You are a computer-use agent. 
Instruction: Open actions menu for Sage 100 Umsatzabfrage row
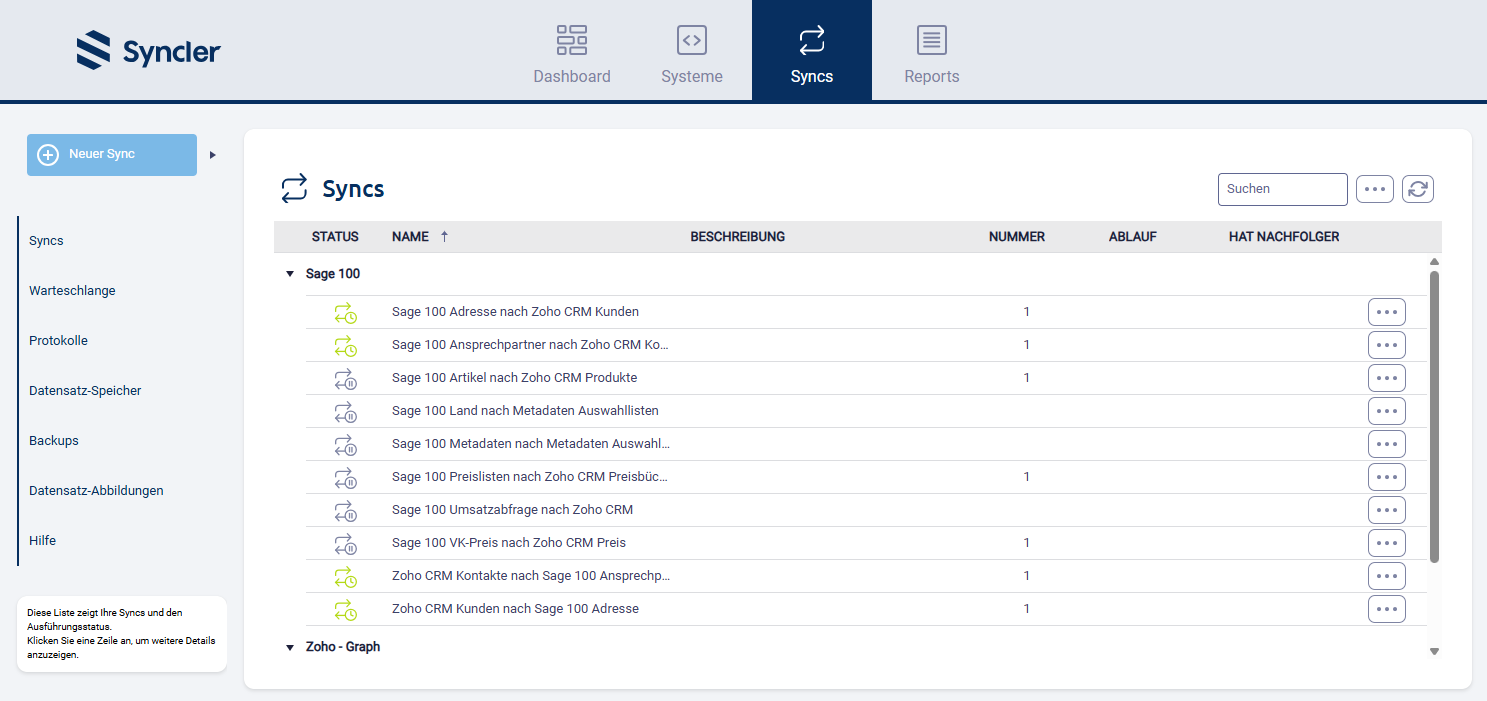1386,510
